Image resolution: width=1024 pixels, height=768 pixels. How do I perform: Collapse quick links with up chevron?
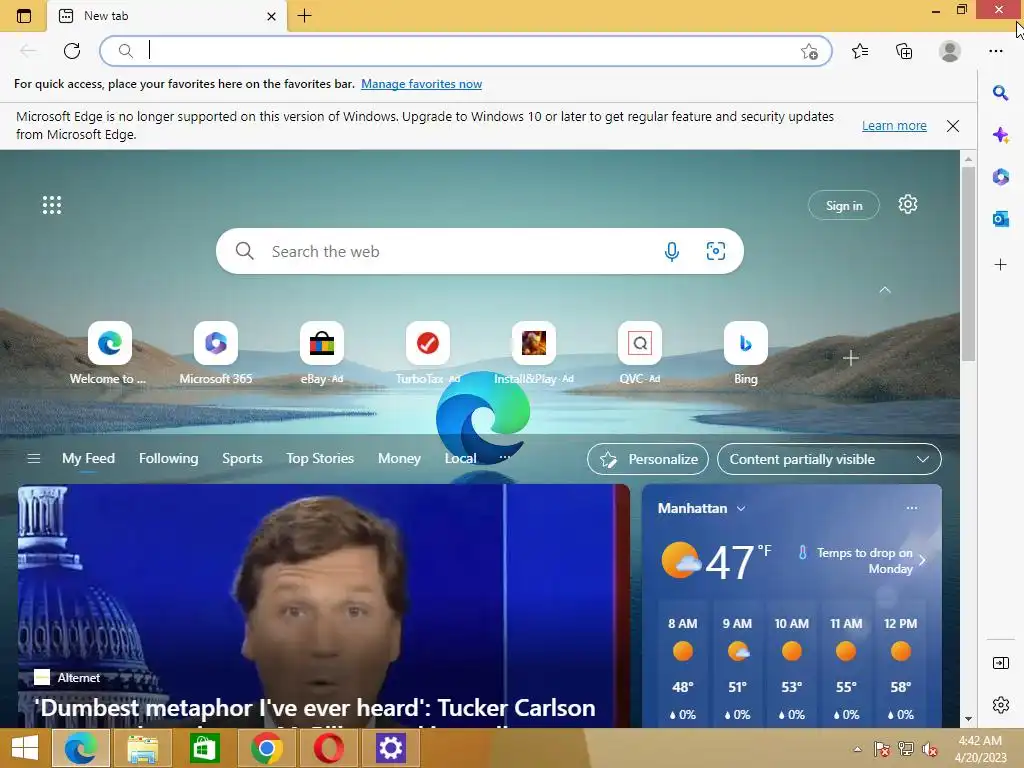pos(885,290)
